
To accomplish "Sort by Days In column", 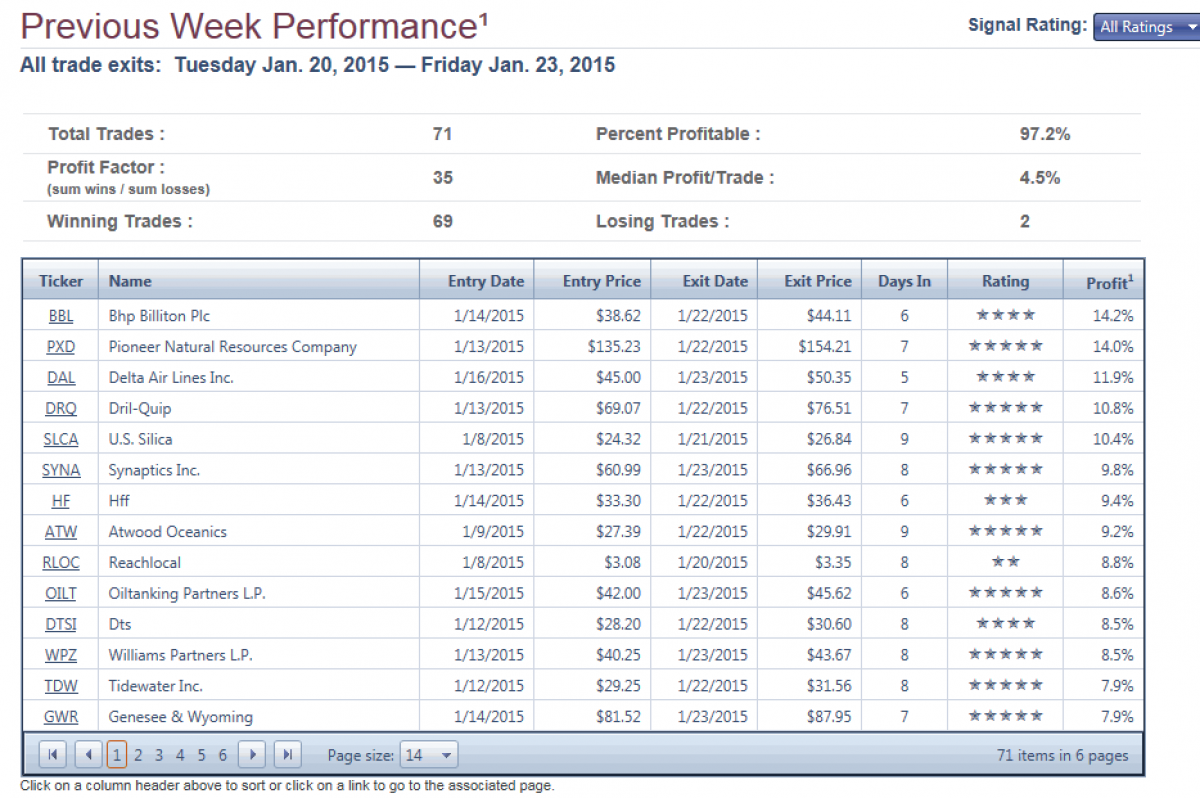I will (904, 281).
